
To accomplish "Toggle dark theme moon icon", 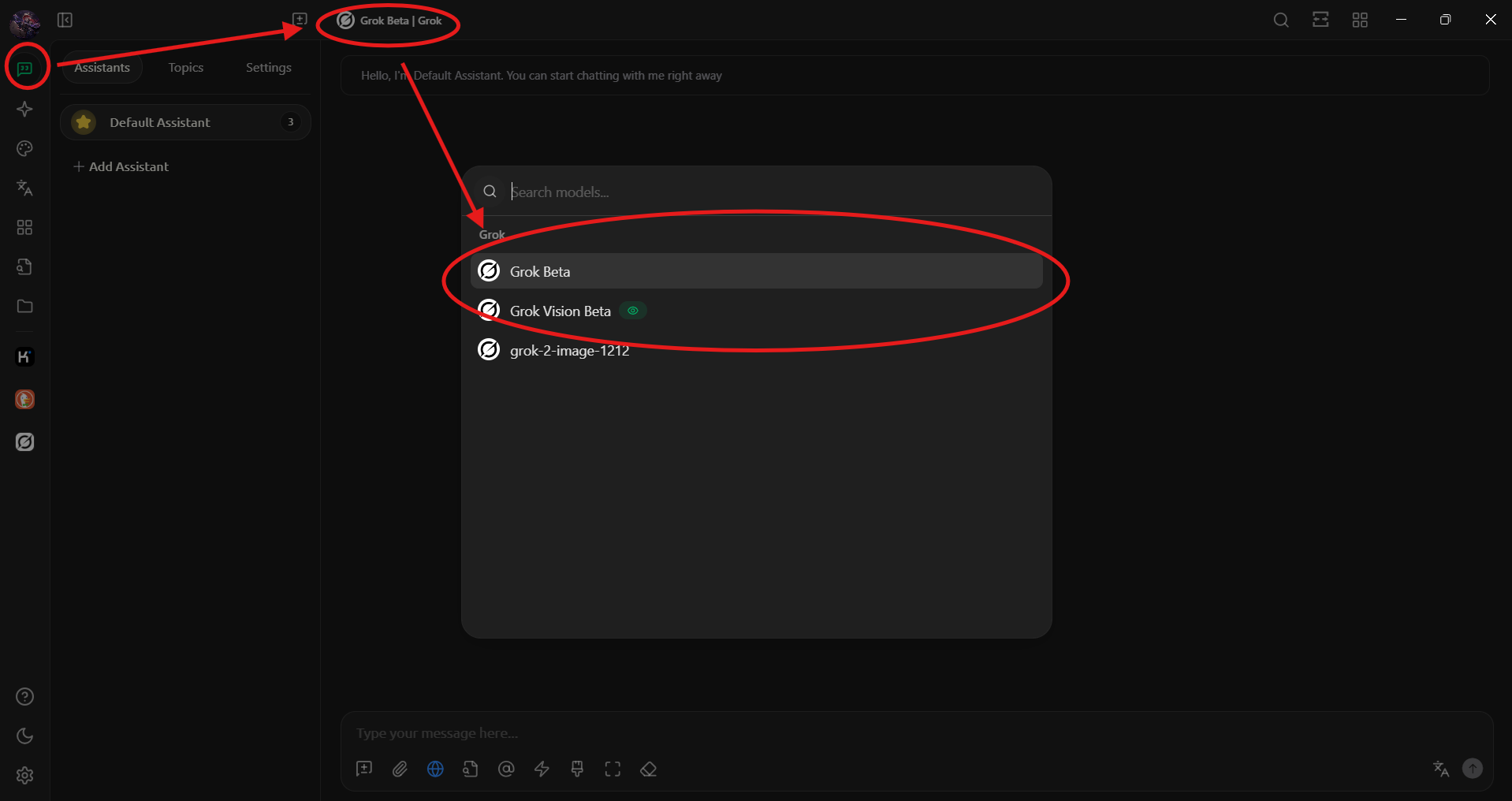I will coord(25,736).
